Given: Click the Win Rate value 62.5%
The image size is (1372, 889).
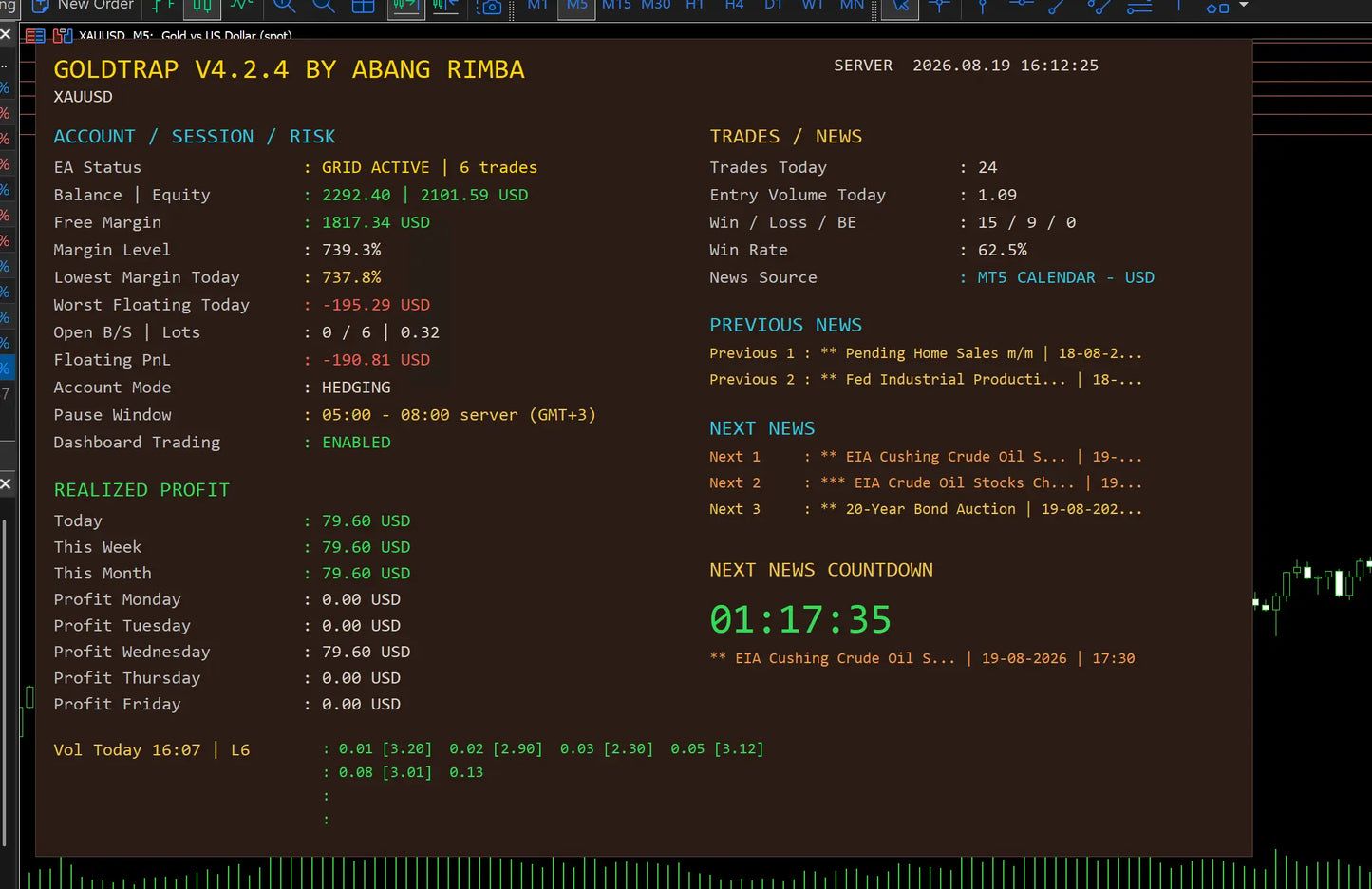Looking at the screenshot, I should pyautogui.click(x=1003, y=250).
